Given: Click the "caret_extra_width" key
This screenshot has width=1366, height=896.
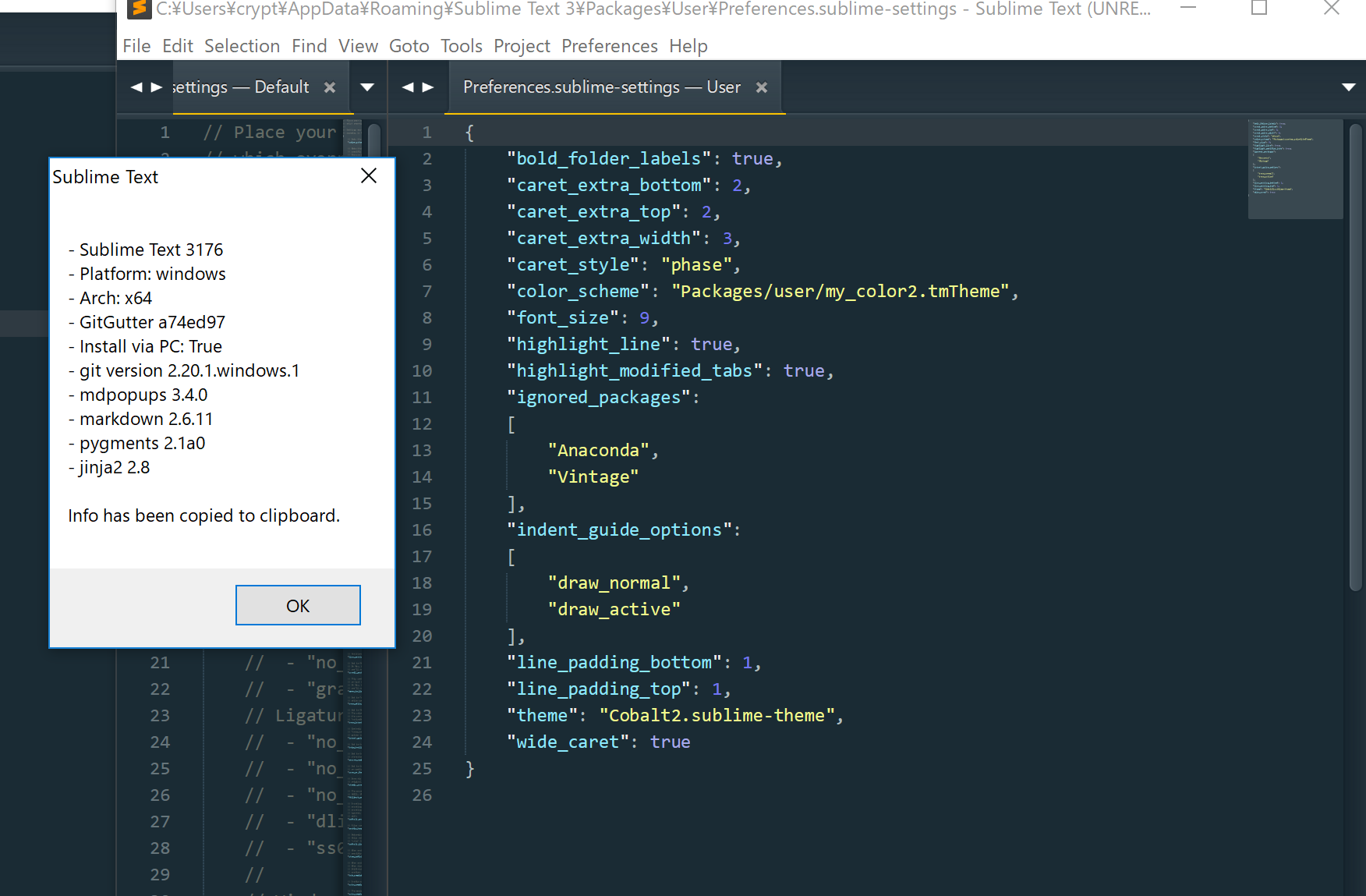Looking at the screenshot, I should 603,238.
